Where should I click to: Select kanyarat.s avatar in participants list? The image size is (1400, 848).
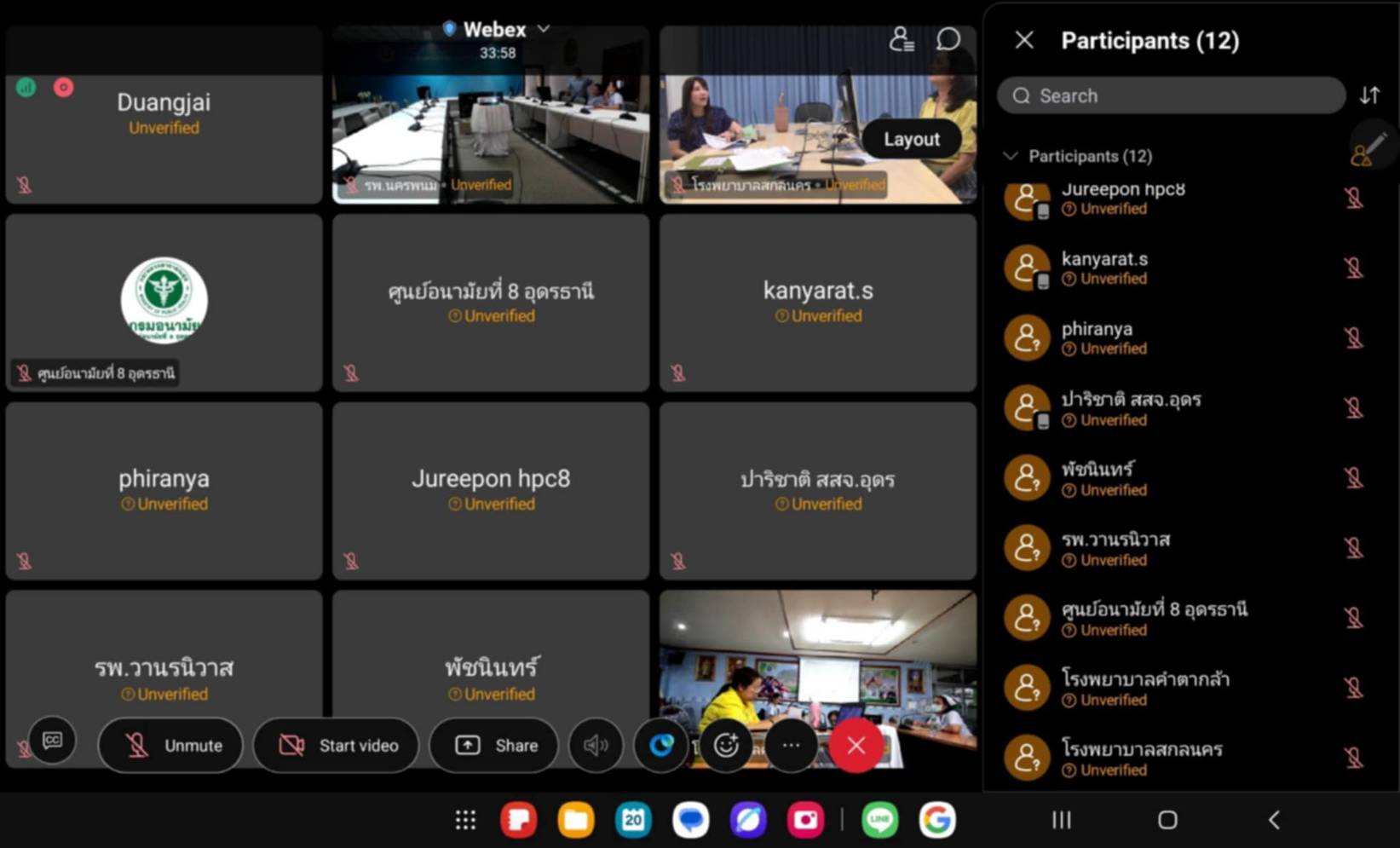1027,268
